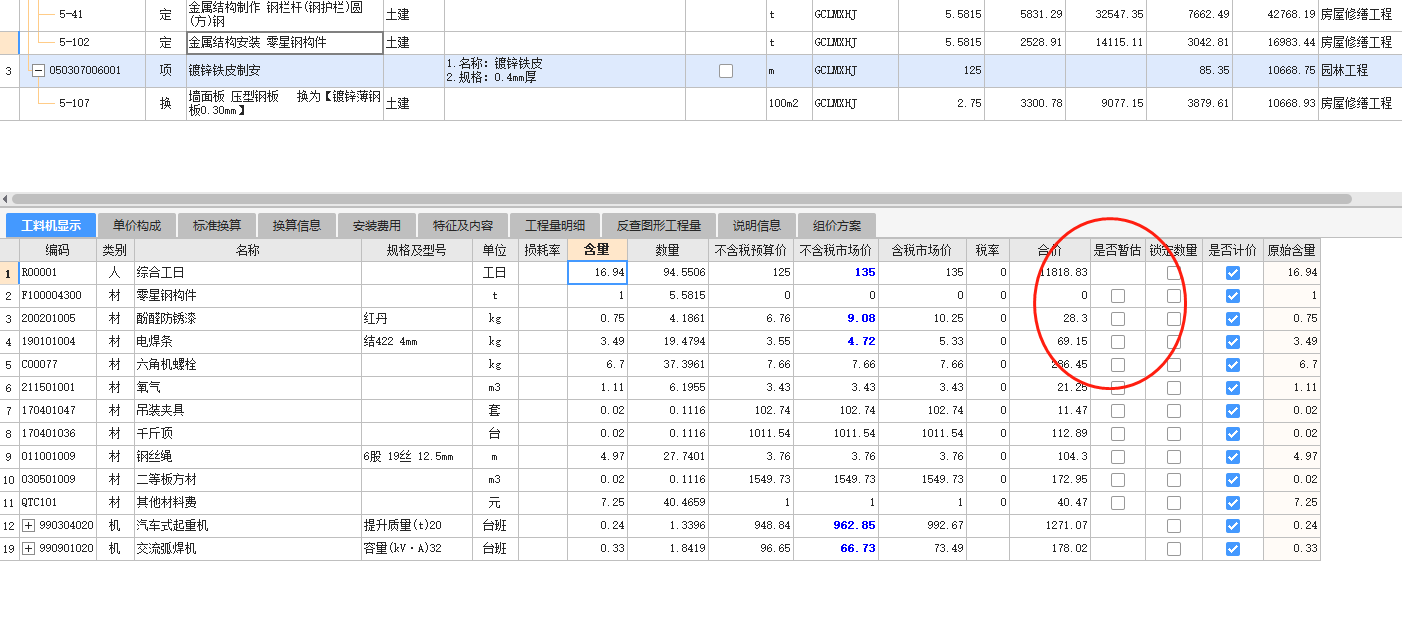The height and width of the screenshot is (636, 1402).
Task: Click the market price 66.73 cell
Action: coord(836,548)
